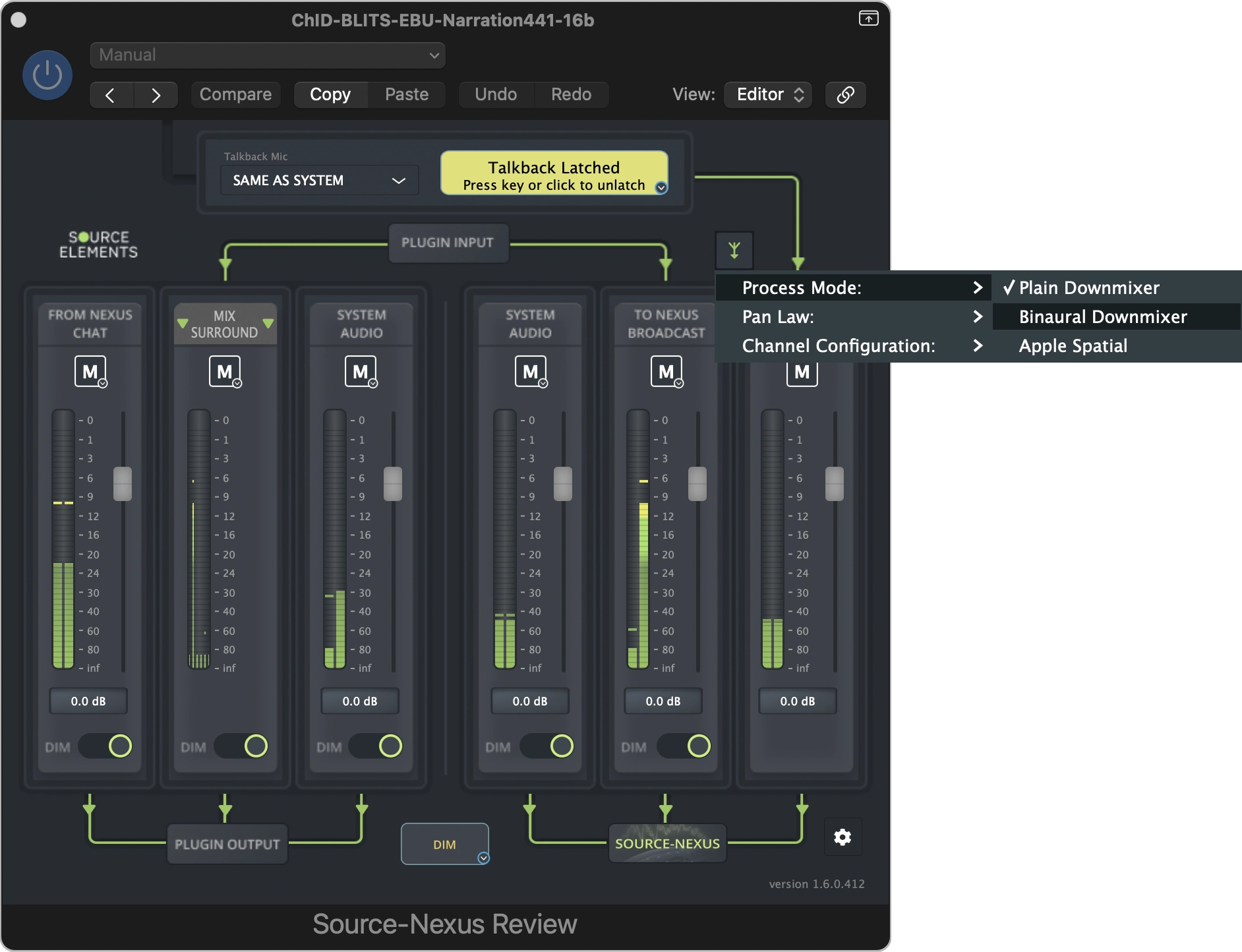1242x952 pixels.
Task: Click the To Nexus Broadcast fader handle
Action: click(x=697, y=484)
